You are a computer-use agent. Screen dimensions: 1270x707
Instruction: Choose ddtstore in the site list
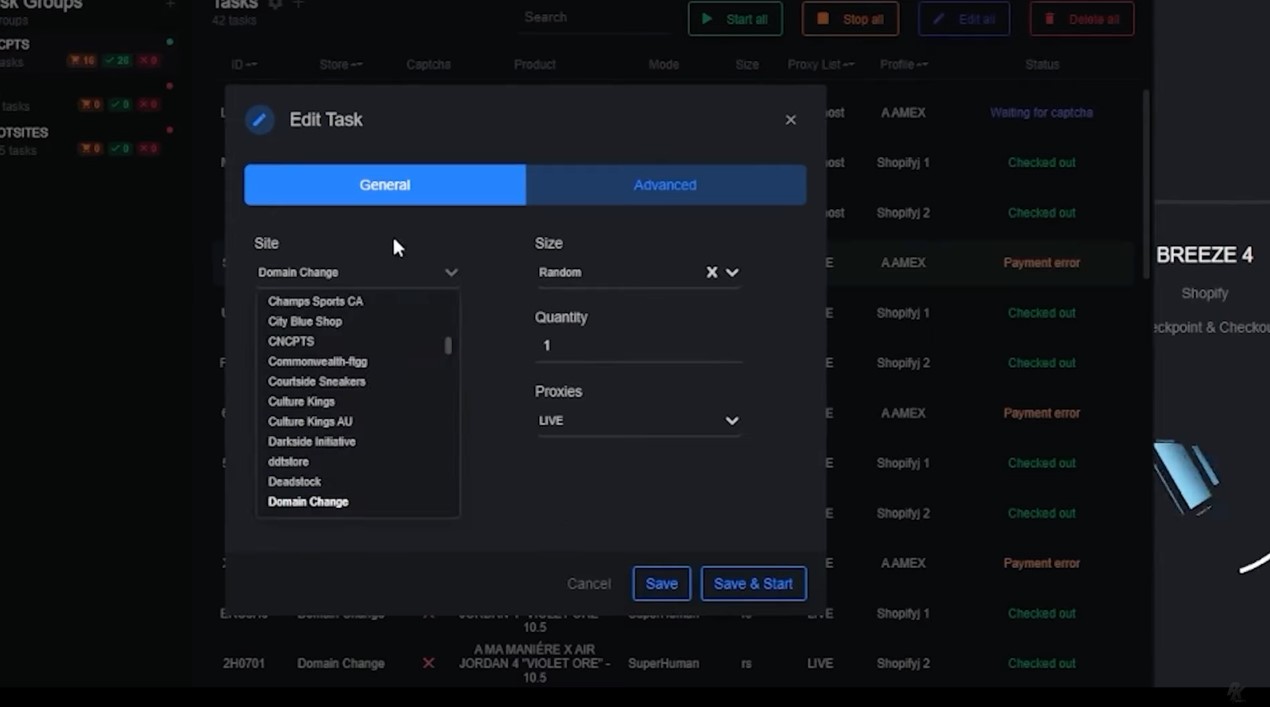[288, 461]
